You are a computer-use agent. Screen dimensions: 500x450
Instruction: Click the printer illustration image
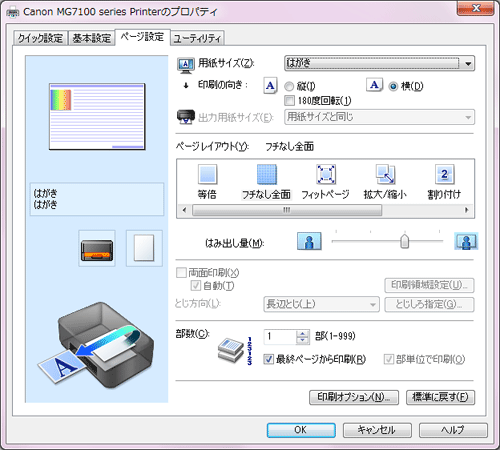point(96,345)
